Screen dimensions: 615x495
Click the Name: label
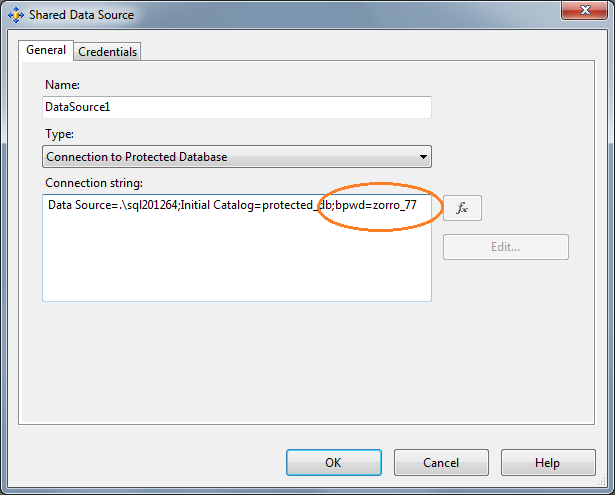tap(62, 85)
